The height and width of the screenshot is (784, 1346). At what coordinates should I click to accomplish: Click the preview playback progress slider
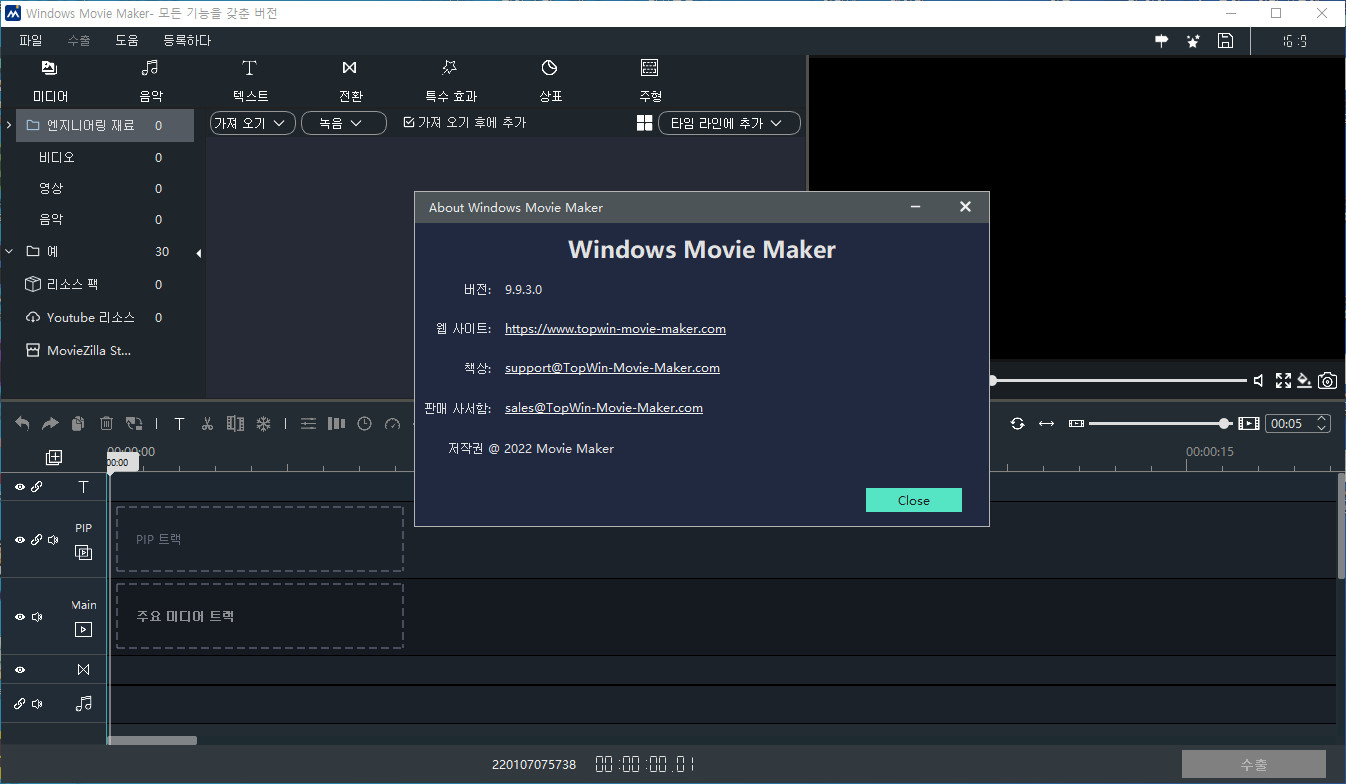point(1120,380)
